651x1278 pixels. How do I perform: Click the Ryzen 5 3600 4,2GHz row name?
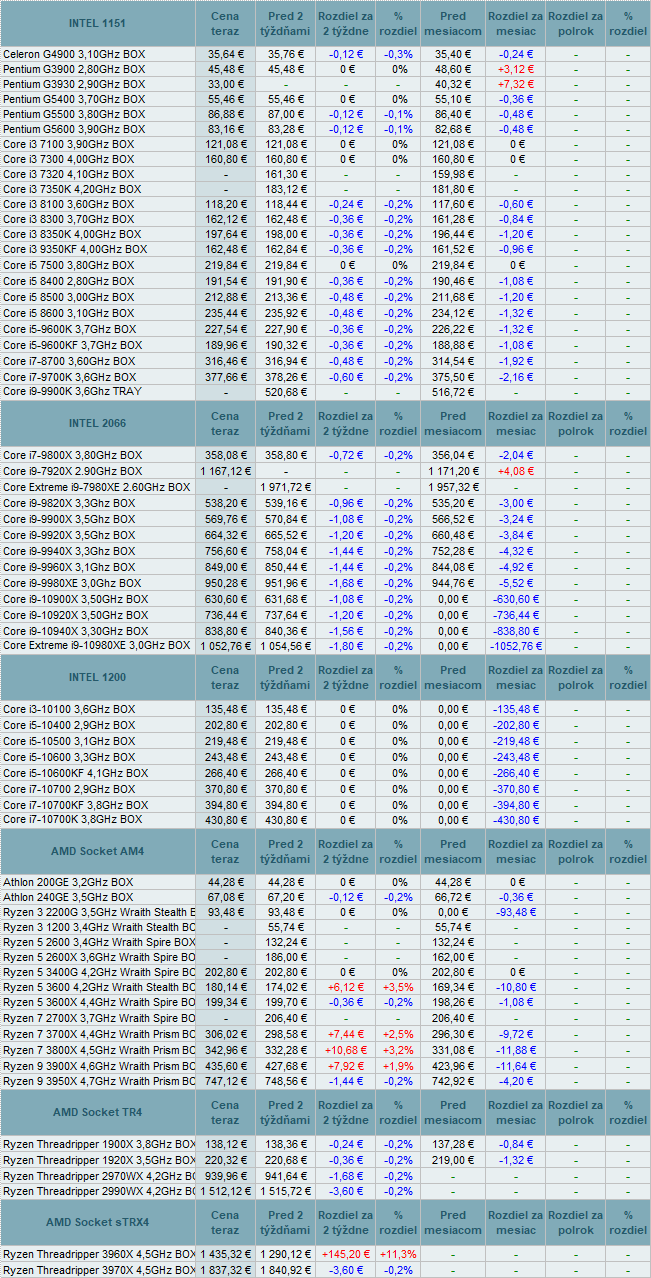pyautogui.click(x=99, y=987)
